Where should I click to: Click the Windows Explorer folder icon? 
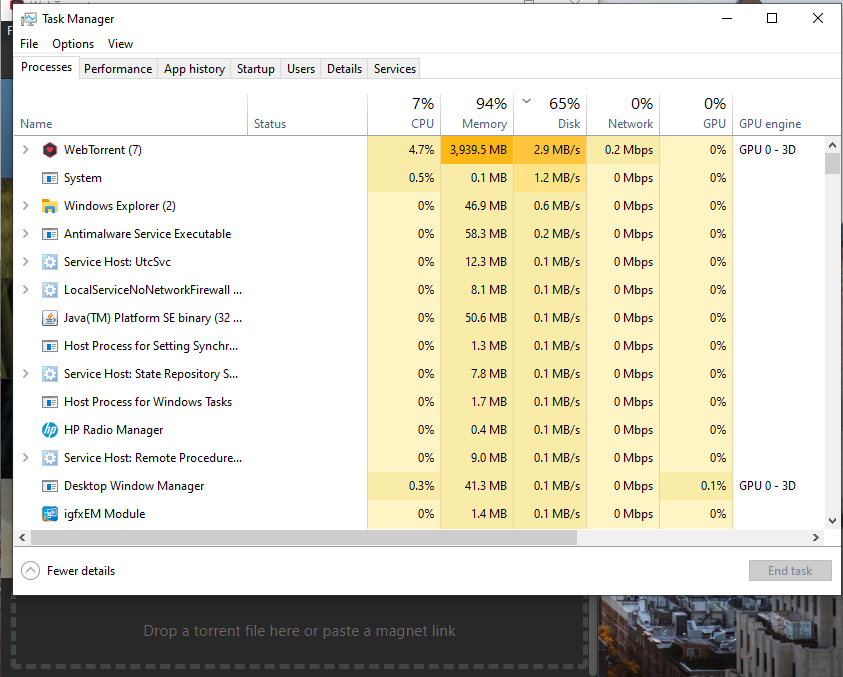coord(49,206)
